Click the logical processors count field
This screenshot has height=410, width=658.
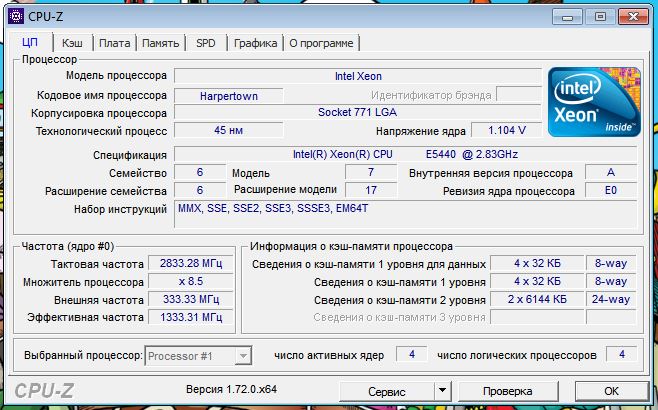click(621, 354)
